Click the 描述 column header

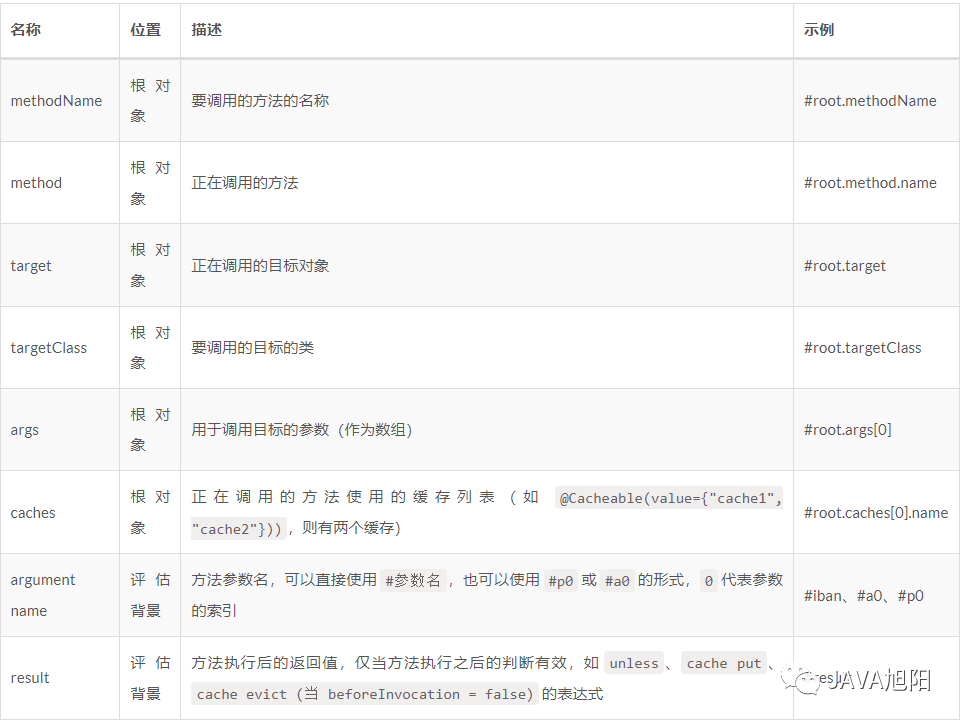point(205,30)
